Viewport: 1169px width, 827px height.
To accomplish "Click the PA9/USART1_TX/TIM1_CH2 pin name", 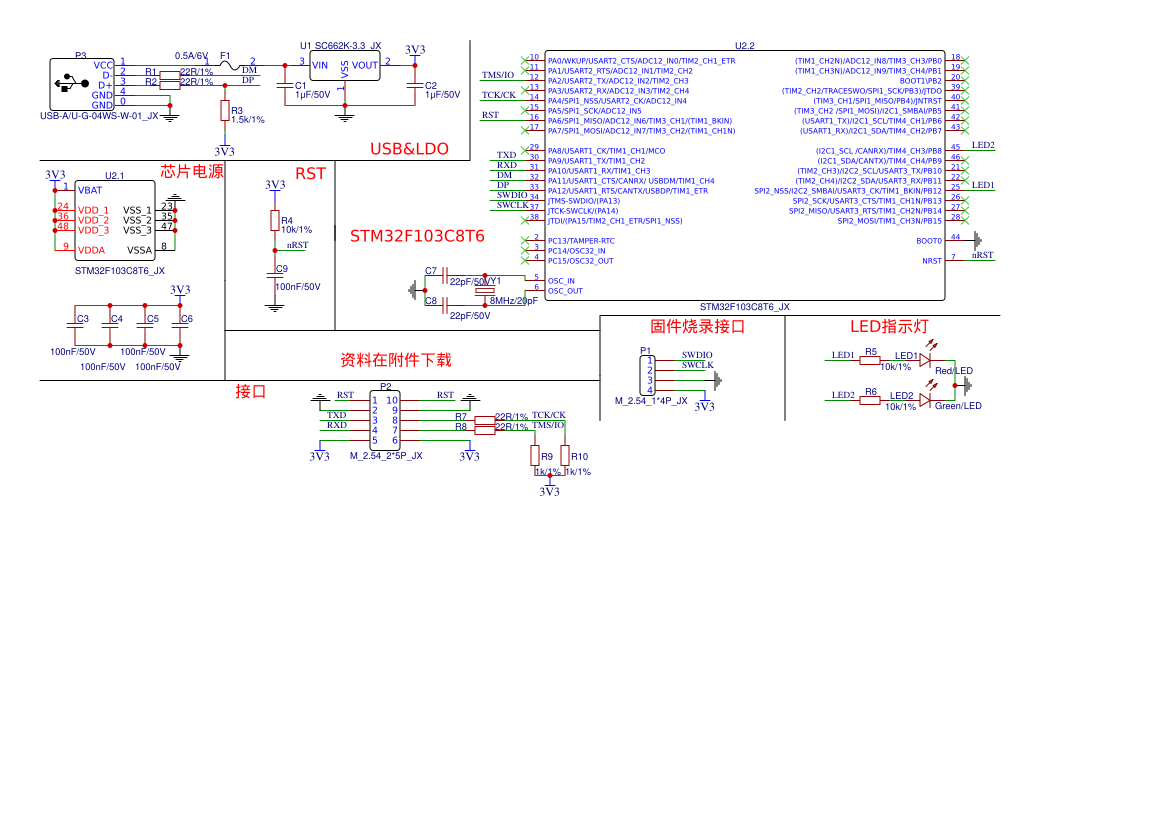I will point(596,160).
